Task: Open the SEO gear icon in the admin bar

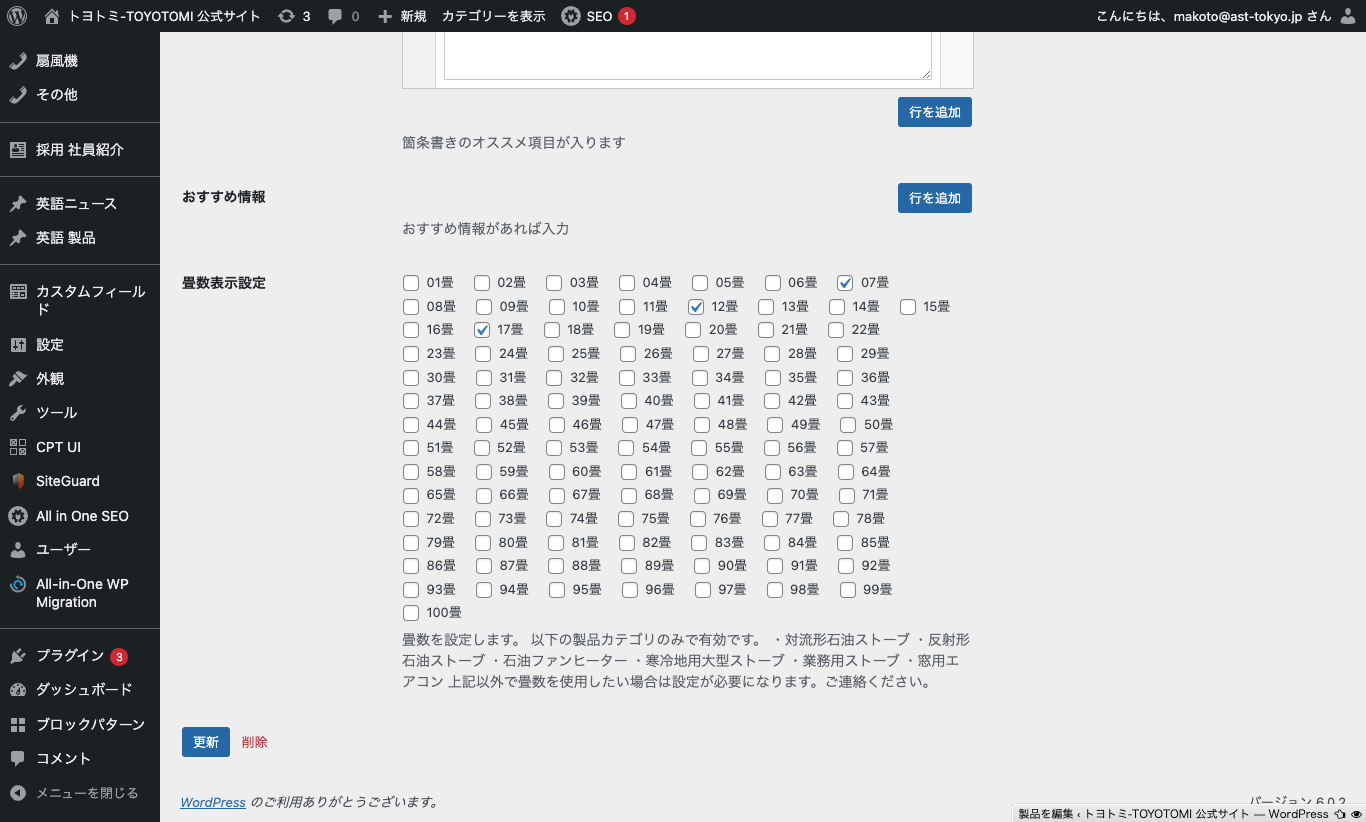Action: pyautogui.click(x=570, y=16)
